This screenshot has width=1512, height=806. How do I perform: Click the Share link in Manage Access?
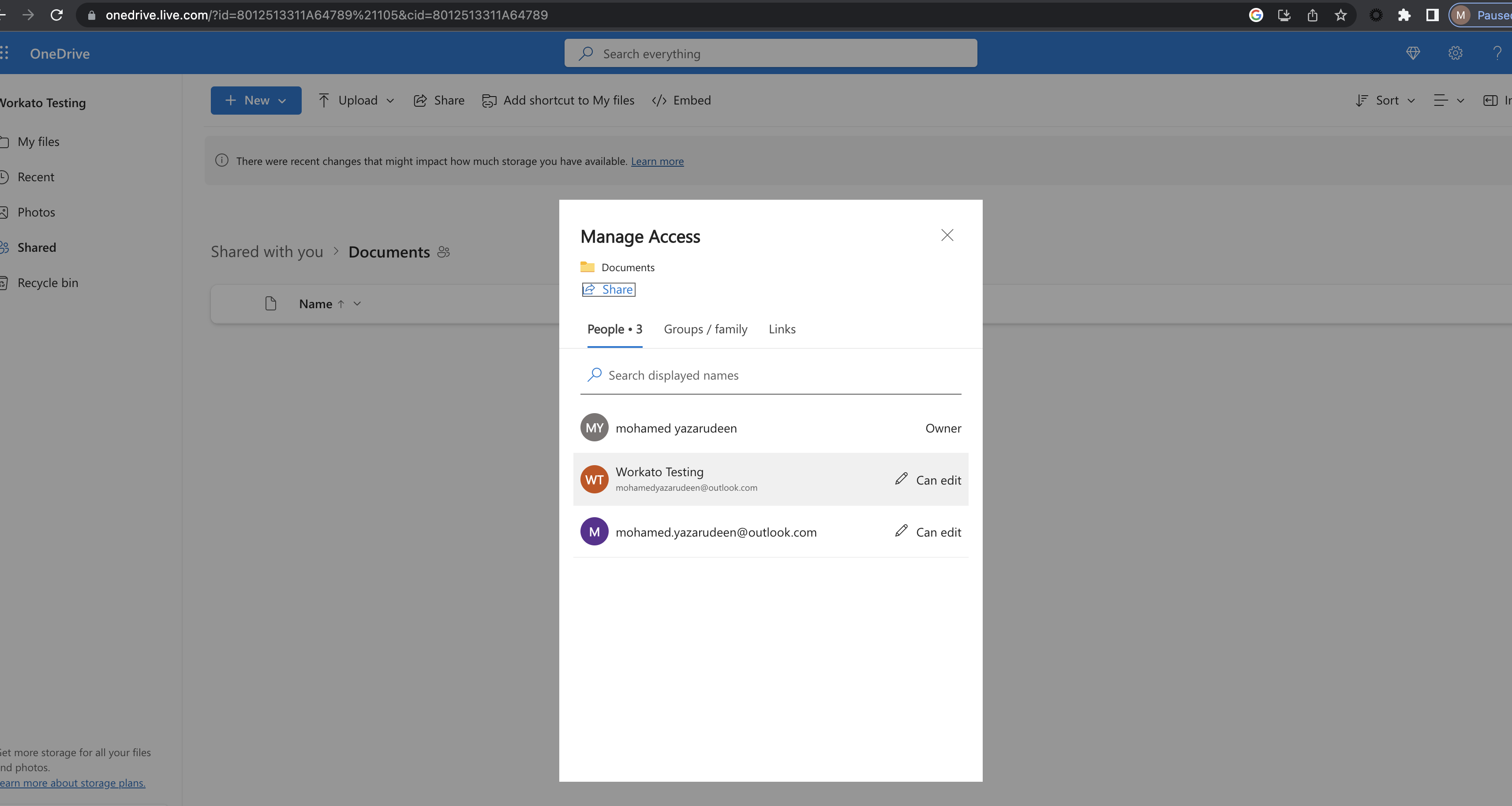tap(609, 290)
